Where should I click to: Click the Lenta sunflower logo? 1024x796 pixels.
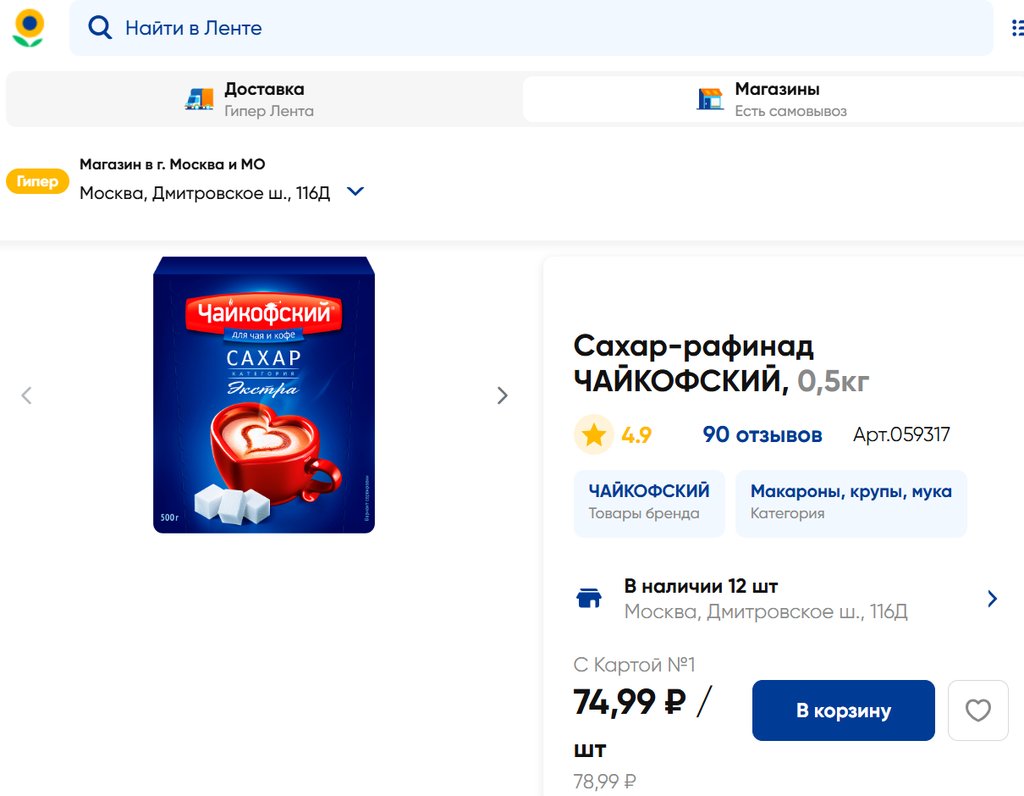28,27
